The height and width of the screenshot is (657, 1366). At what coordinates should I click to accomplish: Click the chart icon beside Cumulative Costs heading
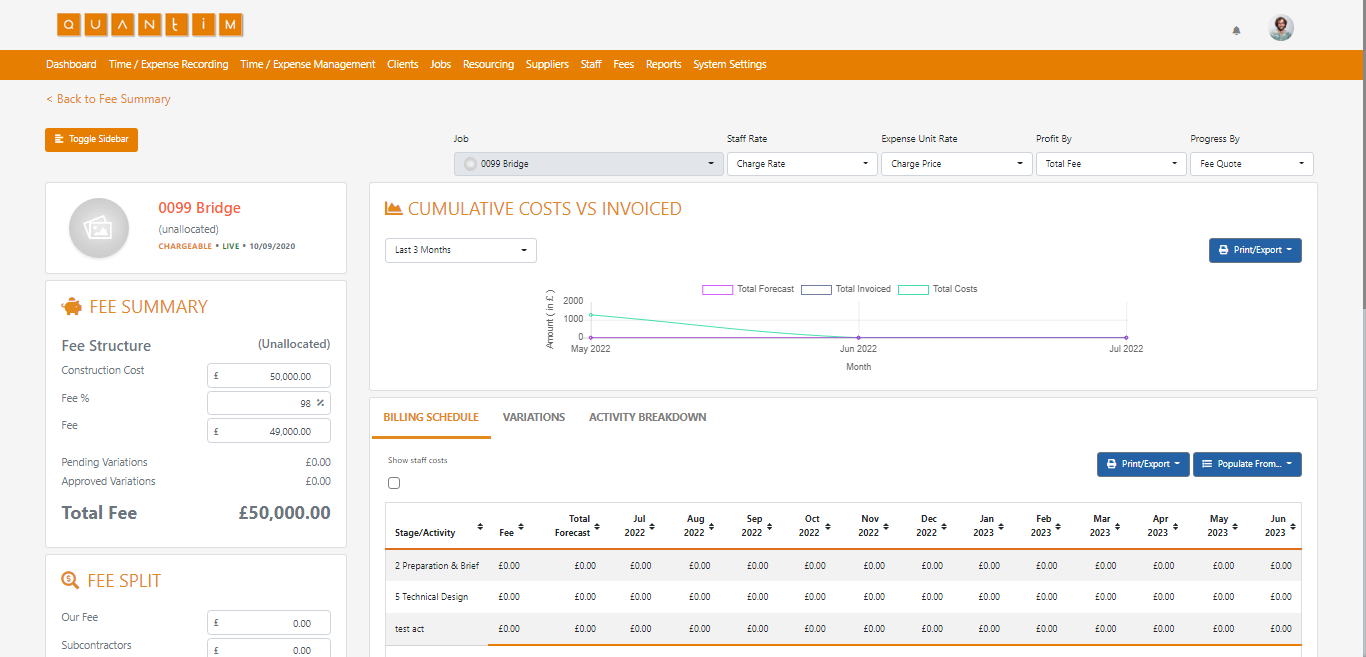[x=392, y=207]
